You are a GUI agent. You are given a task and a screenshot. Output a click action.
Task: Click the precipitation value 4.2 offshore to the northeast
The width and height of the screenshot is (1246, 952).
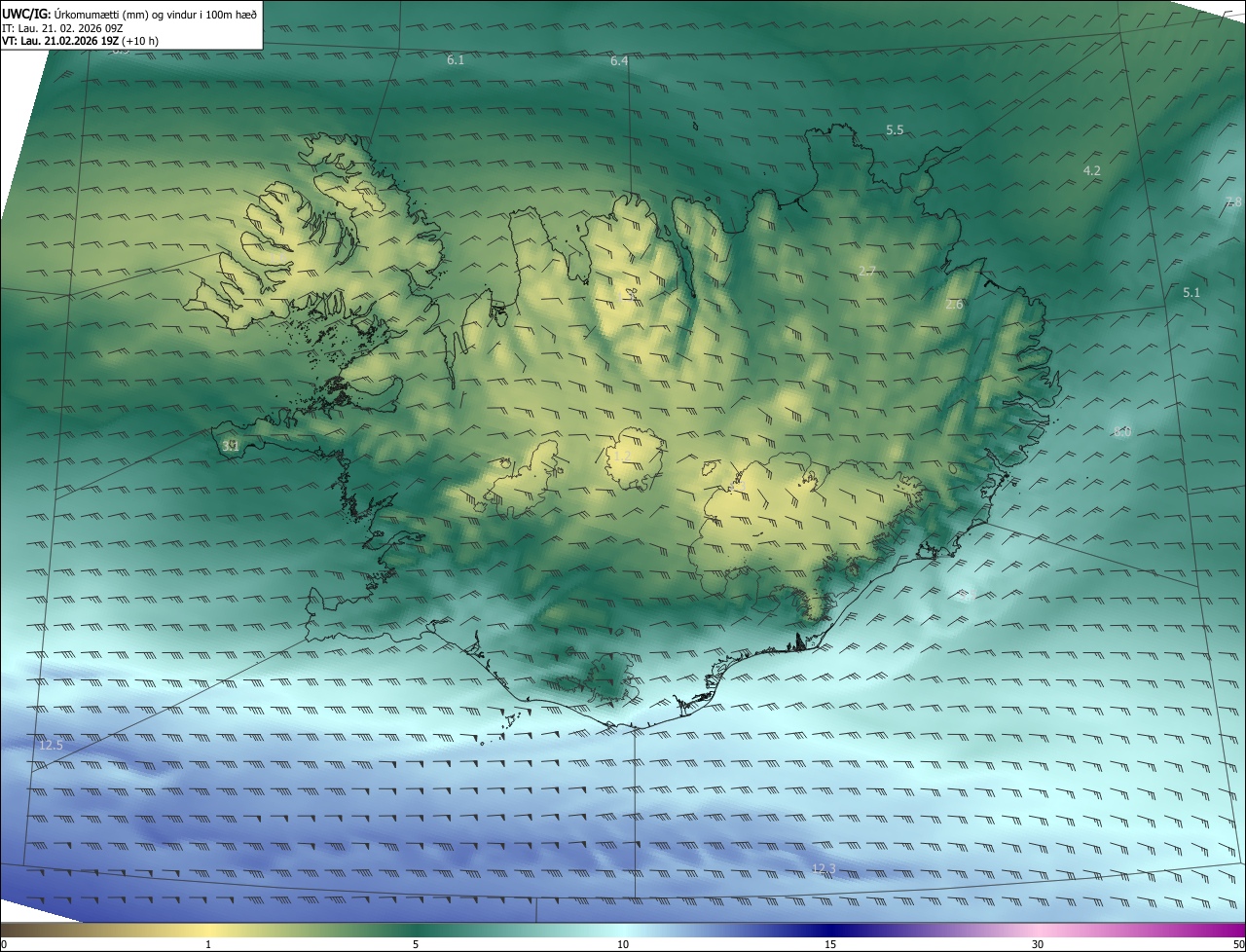coord(1092,171)
